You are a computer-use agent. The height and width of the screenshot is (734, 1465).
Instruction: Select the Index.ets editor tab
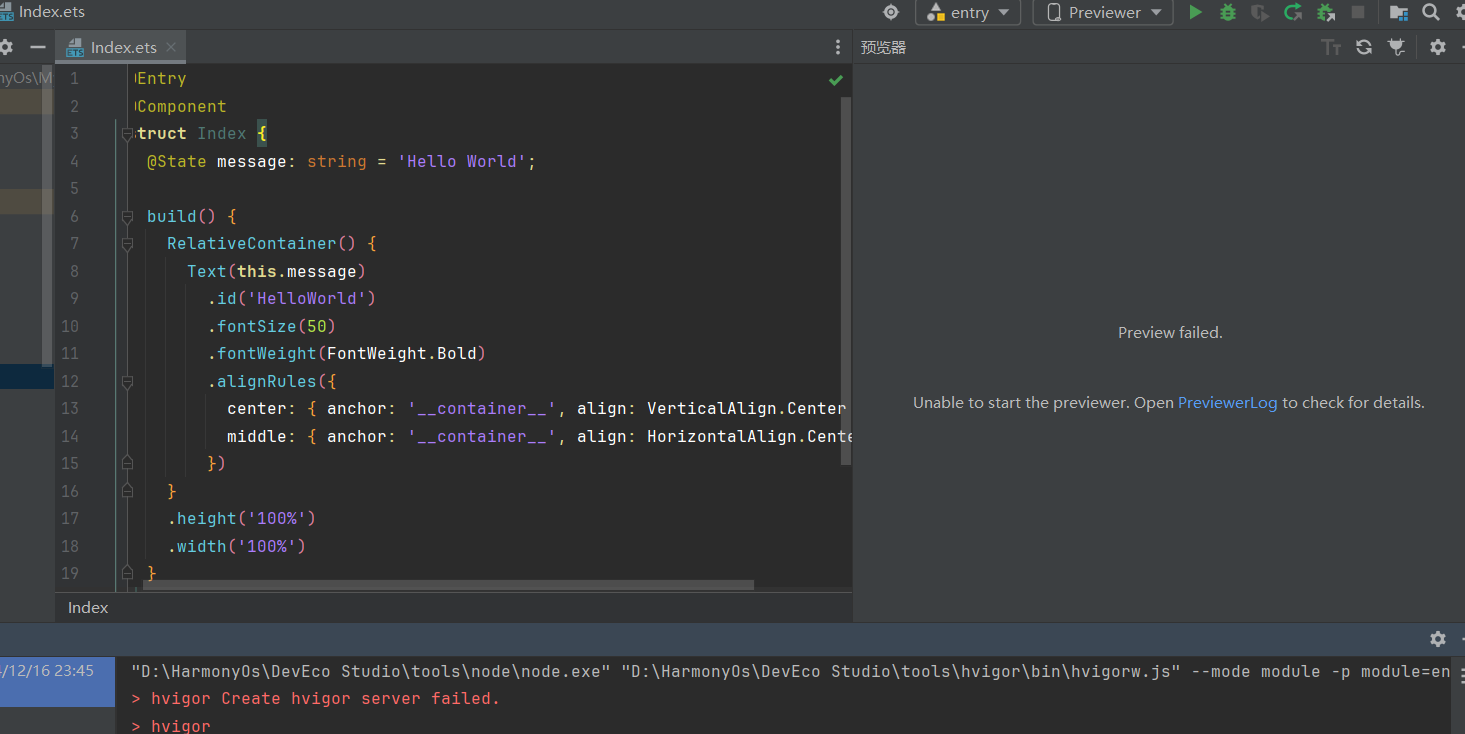pyautogui.click(x=122, y=47)
